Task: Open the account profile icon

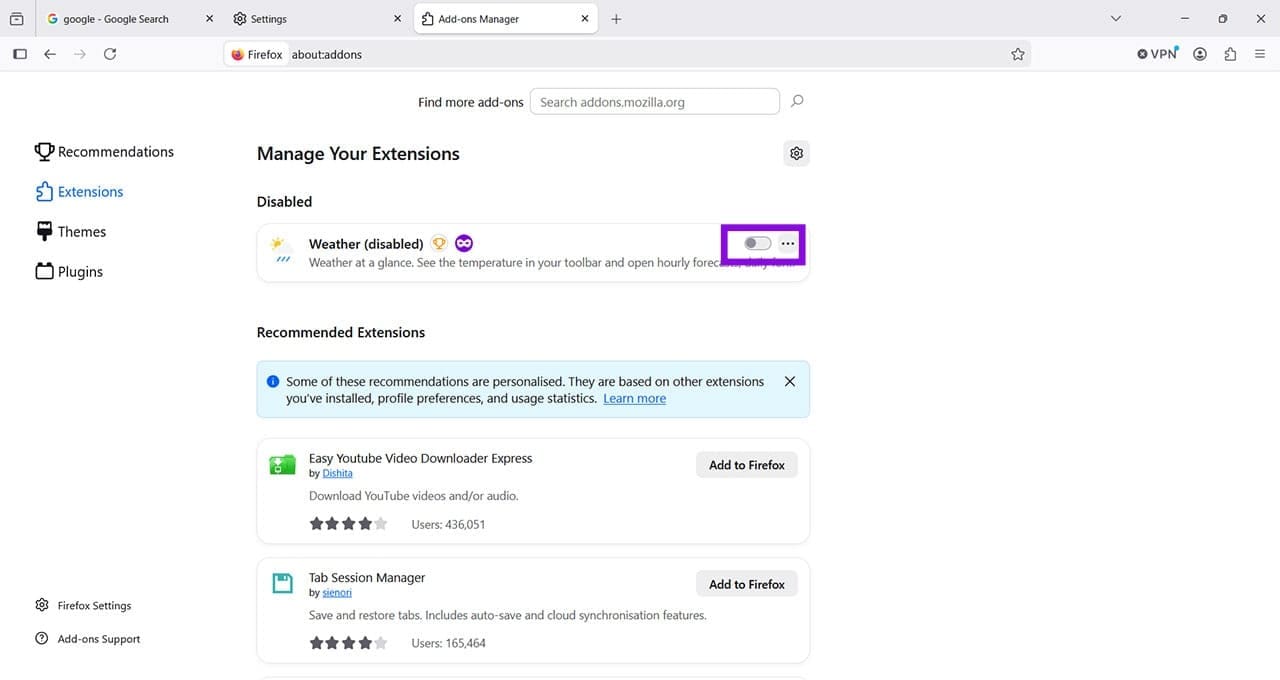Action: 1200,54
